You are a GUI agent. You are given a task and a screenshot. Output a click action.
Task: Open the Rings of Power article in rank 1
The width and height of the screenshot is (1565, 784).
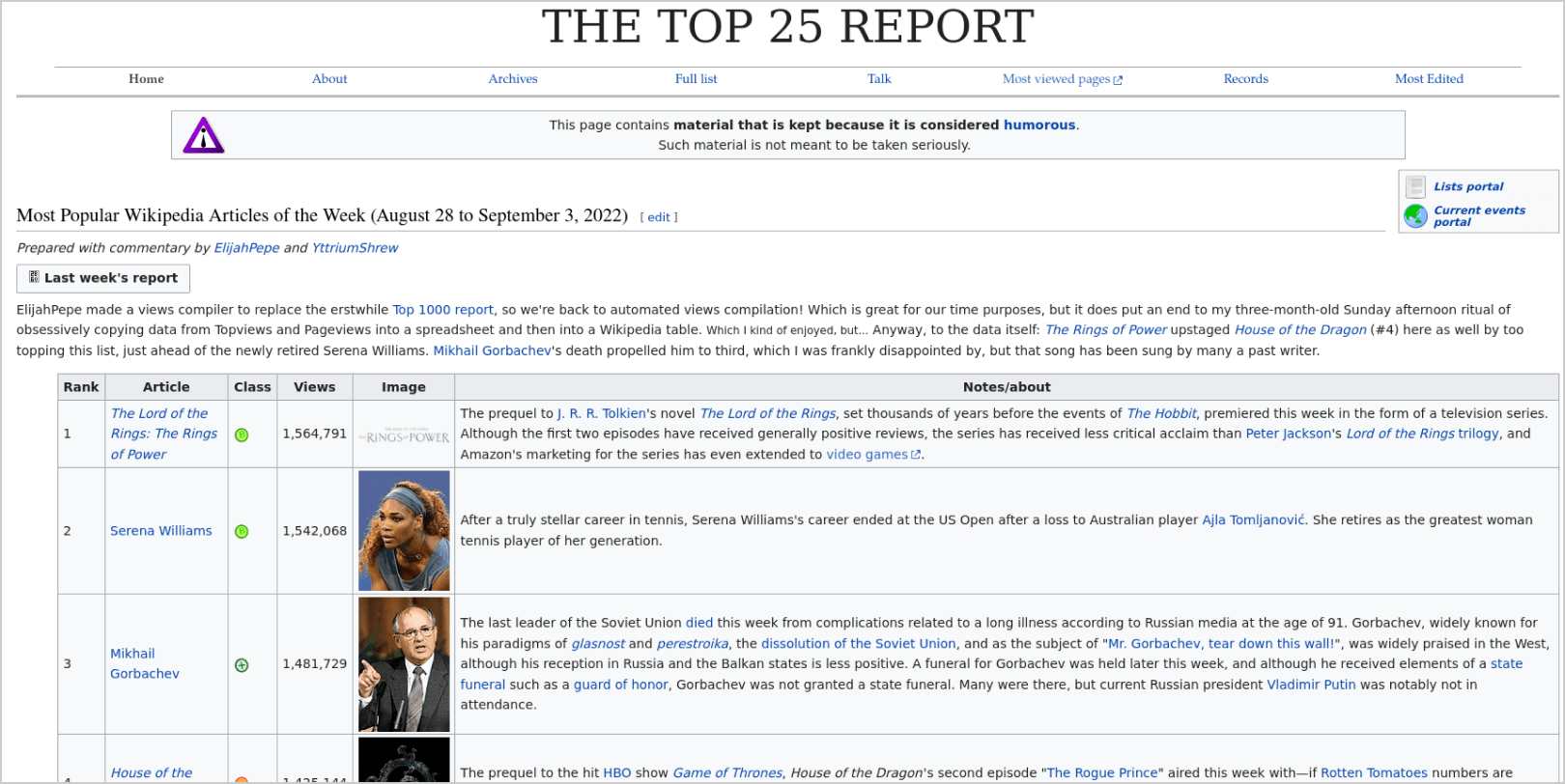(164, 434)
